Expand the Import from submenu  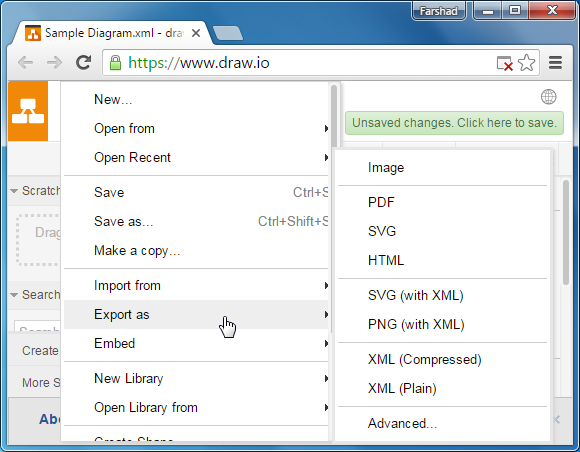196,286
